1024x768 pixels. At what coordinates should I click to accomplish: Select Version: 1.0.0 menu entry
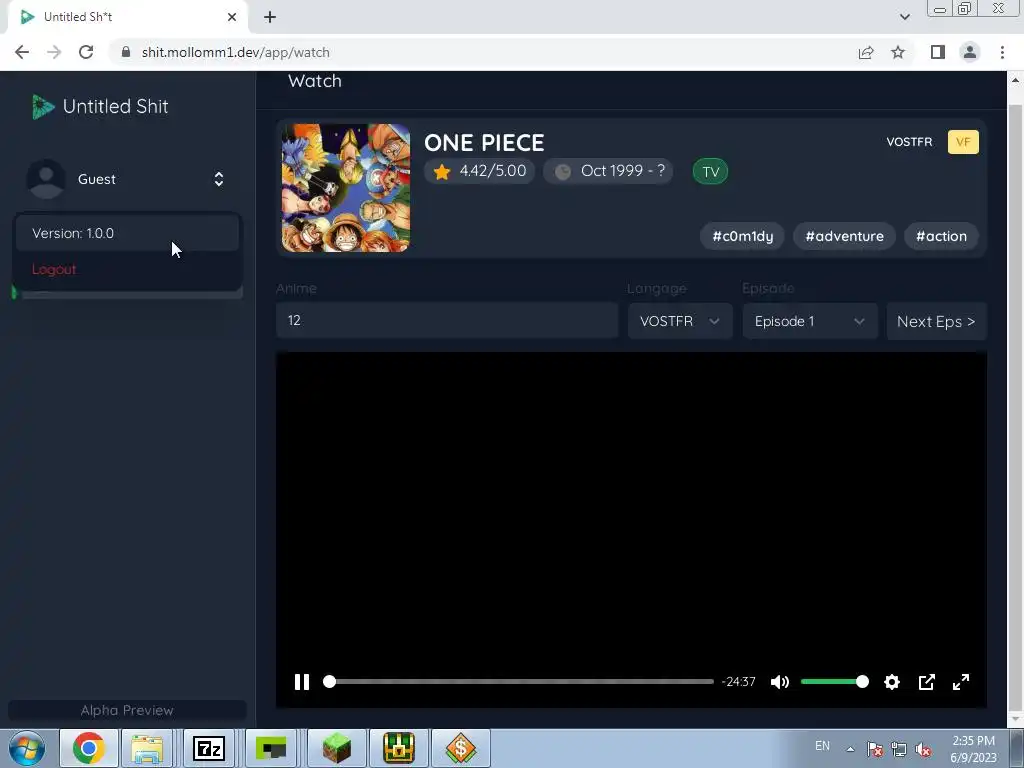(127, 233)
